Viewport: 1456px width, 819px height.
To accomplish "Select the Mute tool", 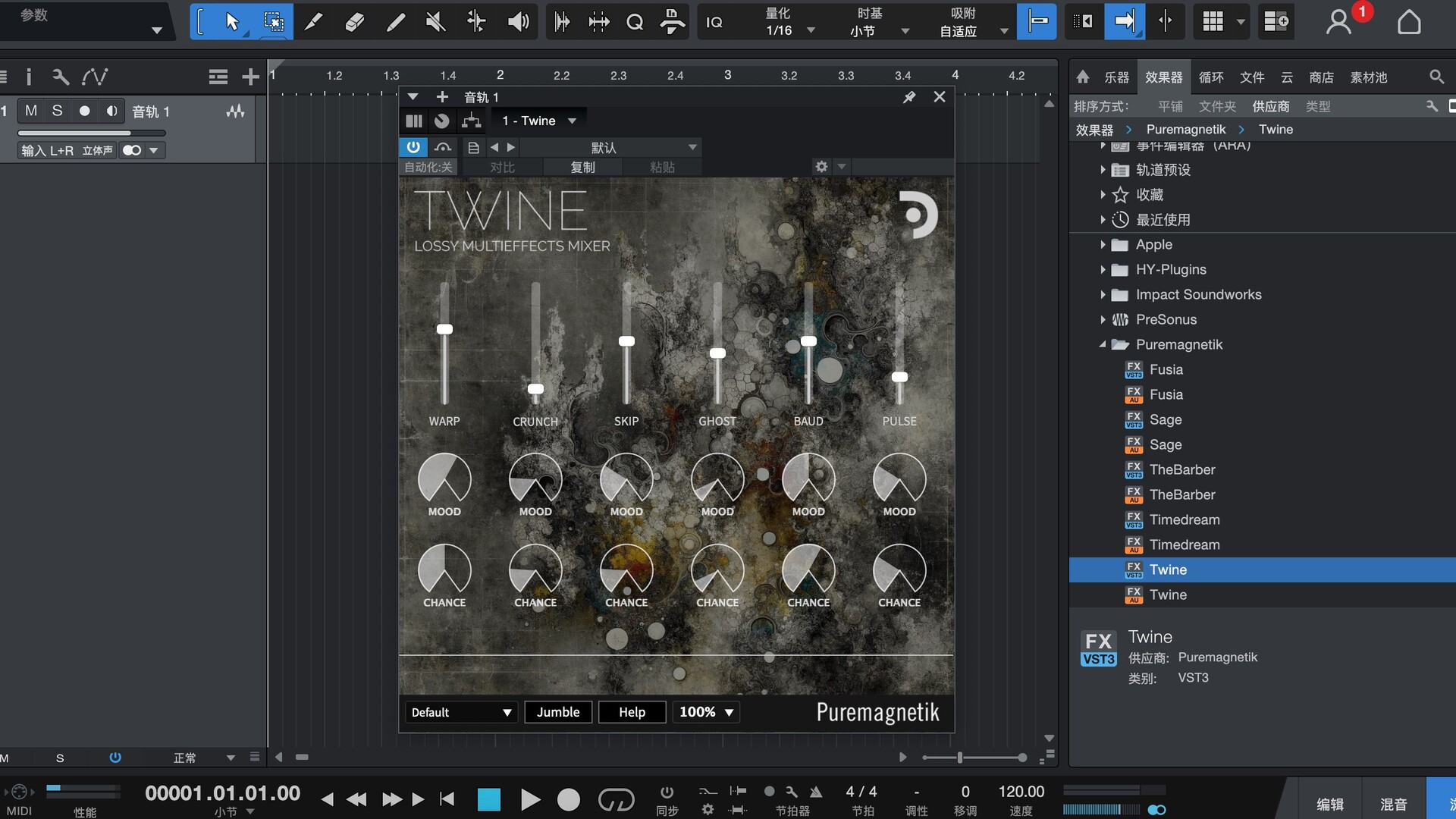I will (x=435, y=21).
